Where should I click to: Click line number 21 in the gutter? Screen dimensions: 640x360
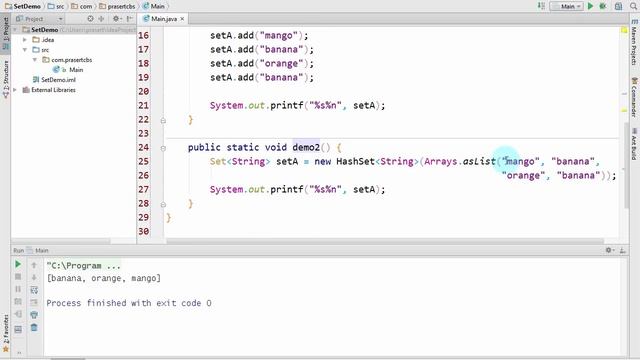(x=143, y=105)
